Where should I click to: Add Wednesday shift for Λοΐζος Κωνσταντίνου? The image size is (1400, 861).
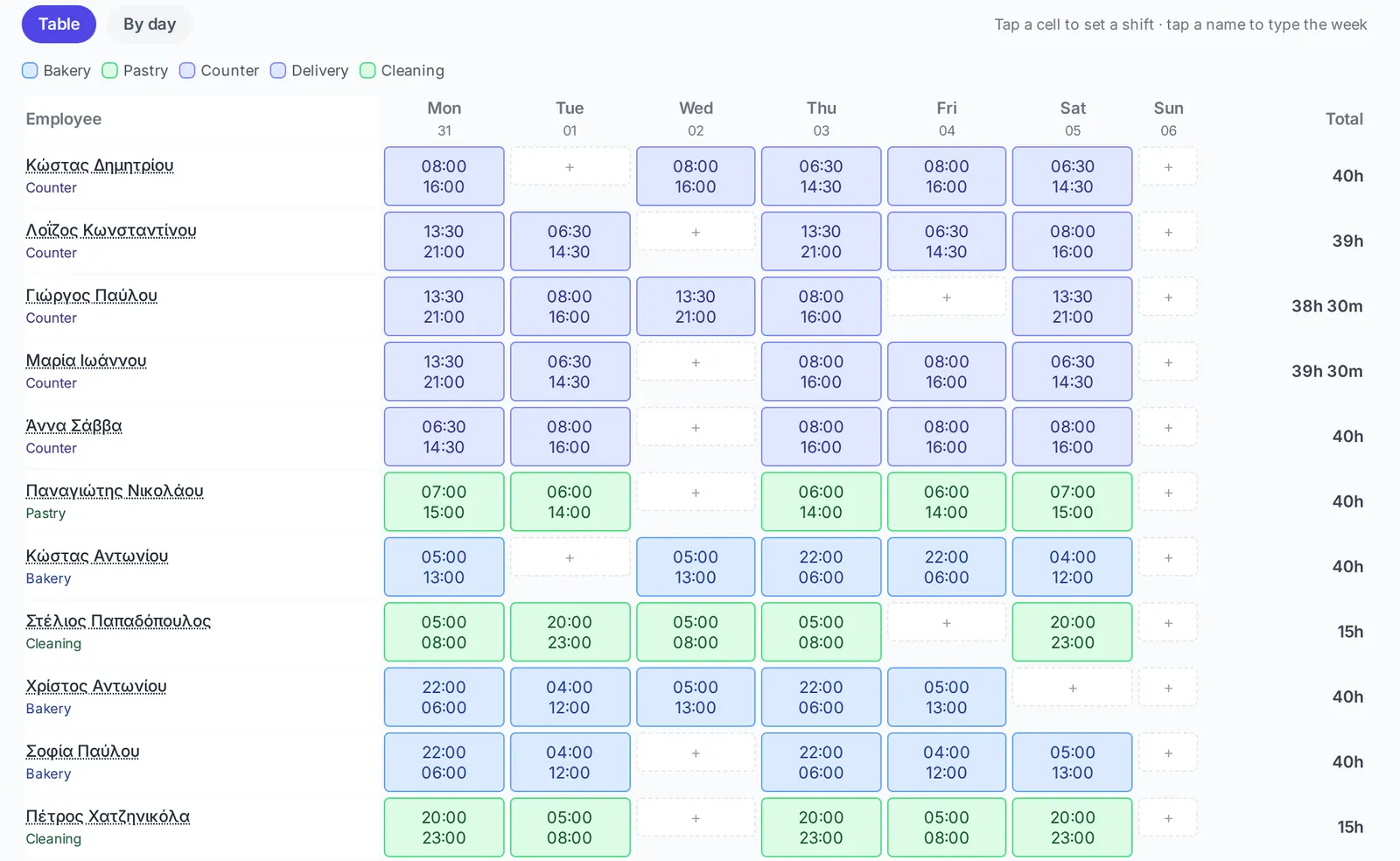click(x=696, y=233)
